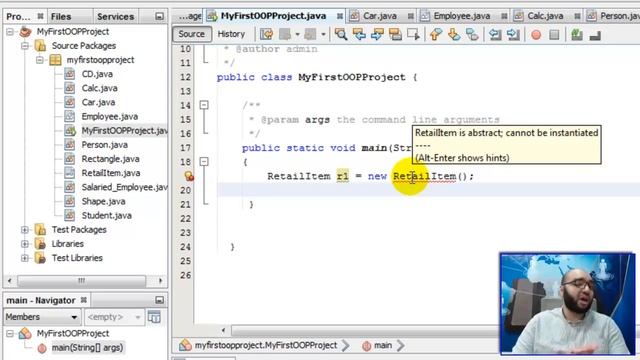Click the Projects panel horizontal scrollbar thumb
This screenshot has width=640, height=360.
click(82, 281)
